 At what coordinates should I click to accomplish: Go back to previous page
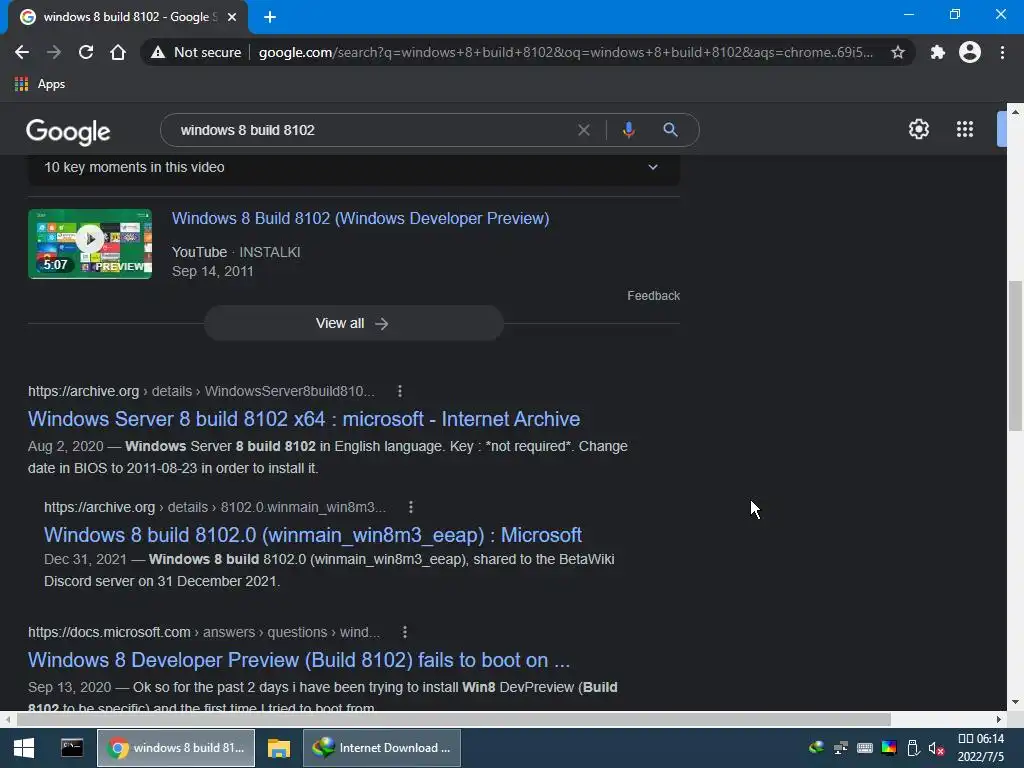coord(22,52)
